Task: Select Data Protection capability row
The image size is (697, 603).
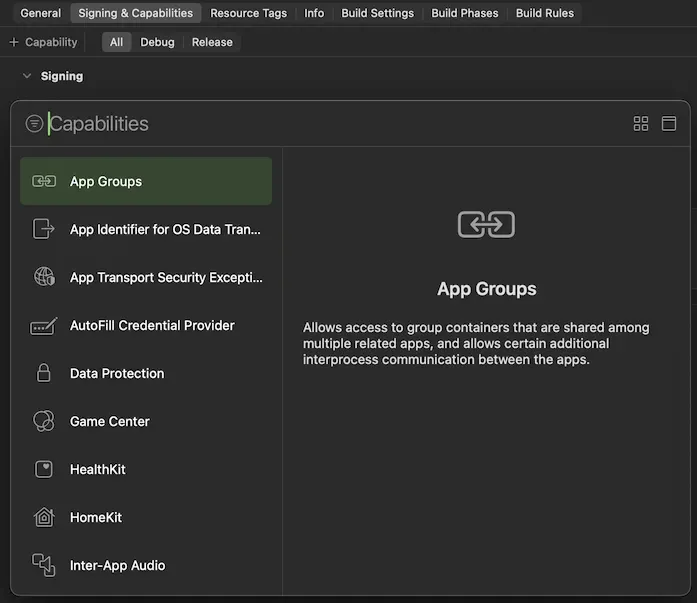Action: 146,373
